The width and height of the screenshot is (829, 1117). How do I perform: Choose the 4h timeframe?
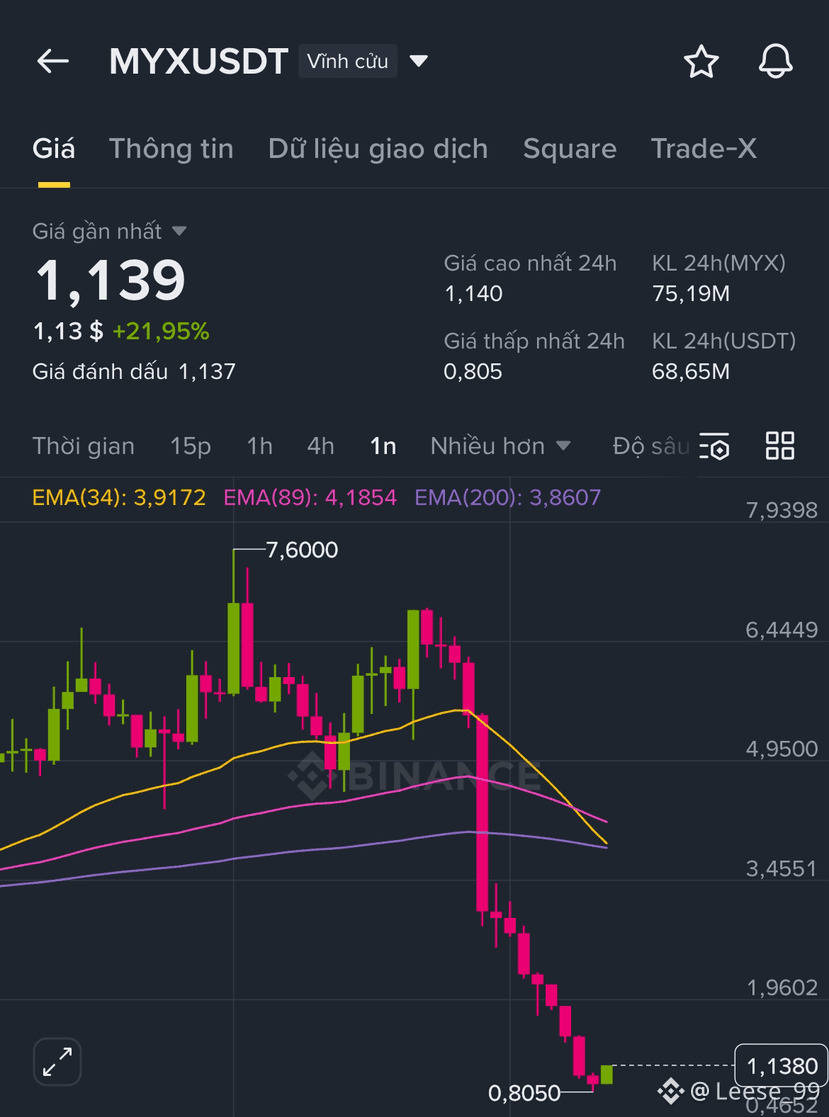320,446
